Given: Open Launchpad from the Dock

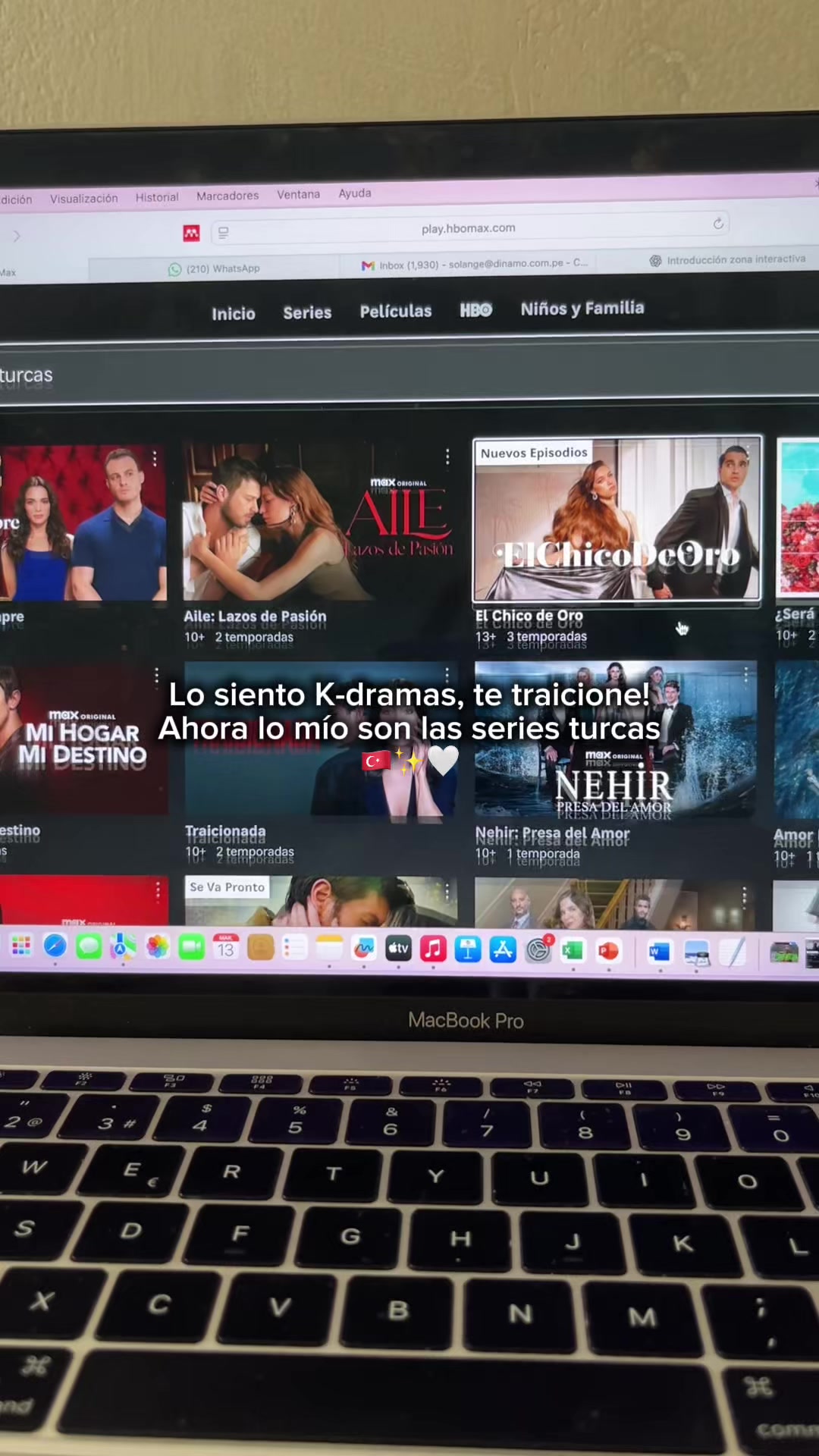Looking at the screenshot, I should 21,946.
